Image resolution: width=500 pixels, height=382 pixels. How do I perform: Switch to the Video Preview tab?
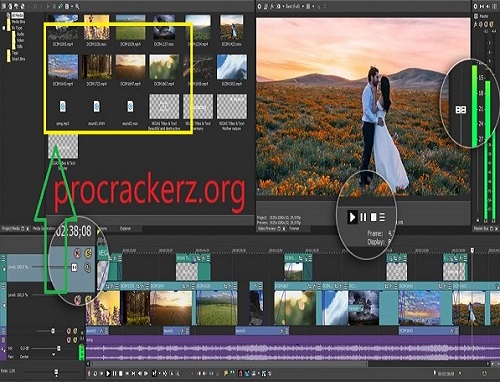[267, 229]
